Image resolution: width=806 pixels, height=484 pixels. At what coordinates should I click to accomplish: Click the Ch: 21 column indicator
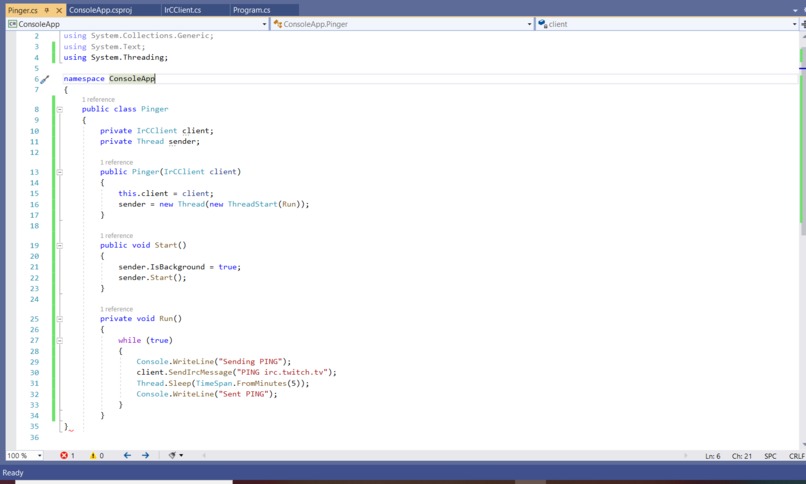(x=741, y=456)
